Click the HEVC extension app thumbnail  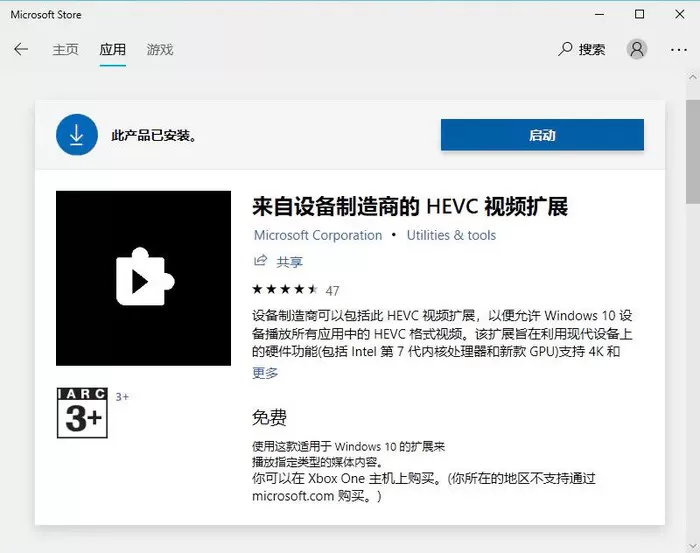pyautogui.click(x=143, y=278)
